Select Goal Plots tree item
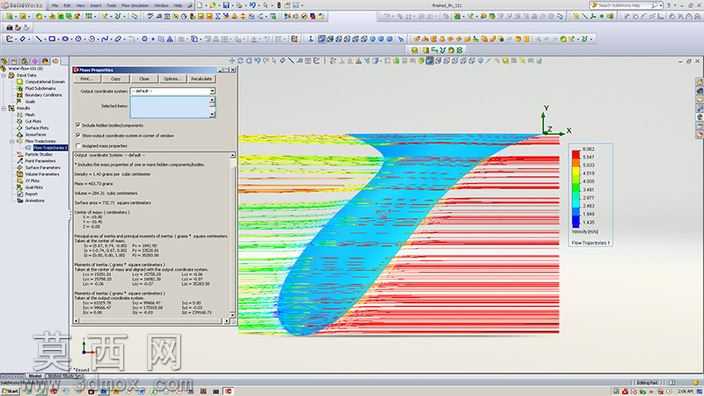The width and height of the screenshot is (704, 396). coord(34,187)
